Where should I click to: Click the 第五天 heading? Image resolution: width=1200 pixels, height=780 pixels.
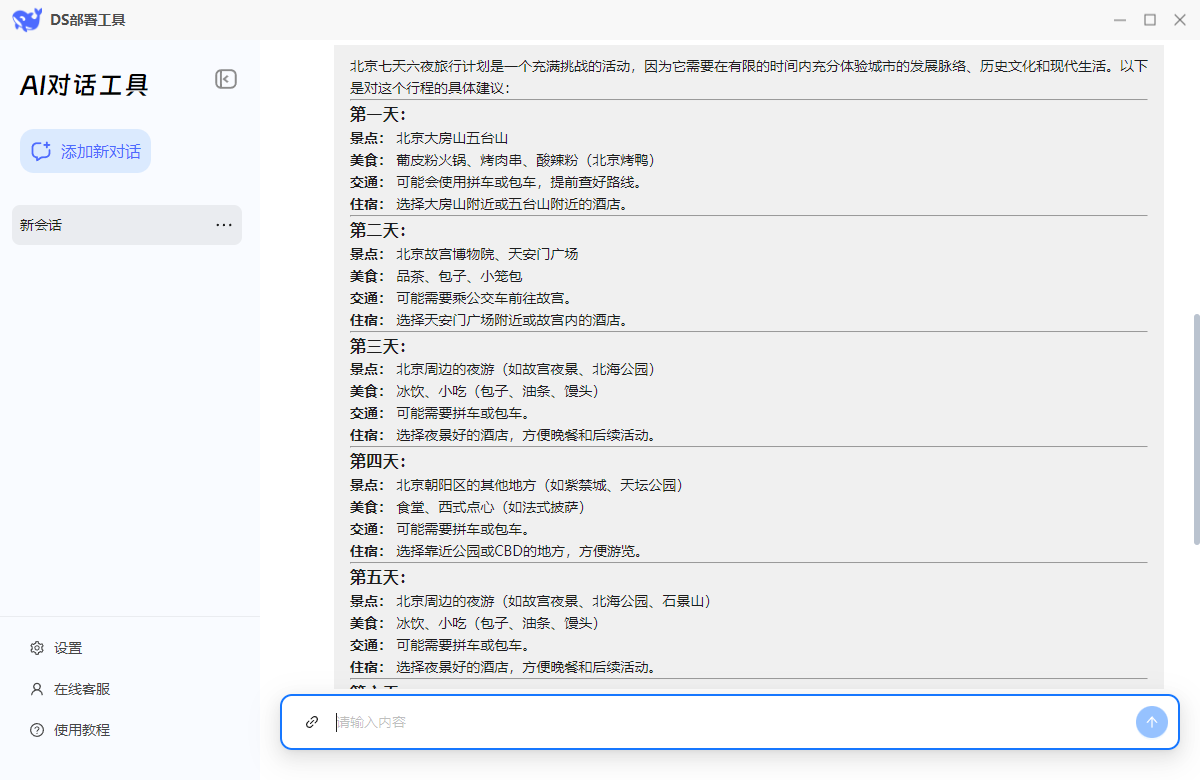click(x=378, y=577)
